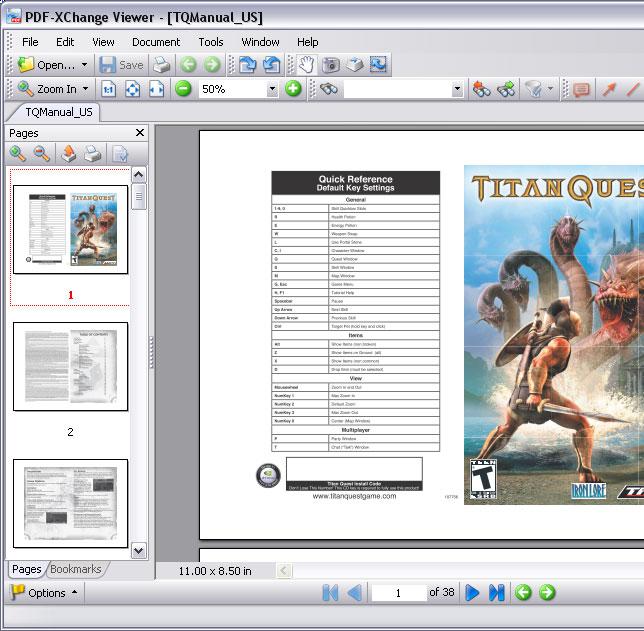The height and width of the screenshot is (631, 644).
Task: Zoom in the page thumbnails
Action: click(x=18, y=153)
